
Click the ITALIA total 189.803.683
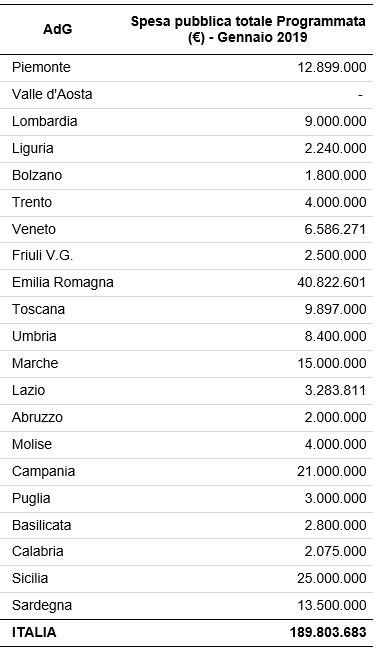tap(328, 633)
